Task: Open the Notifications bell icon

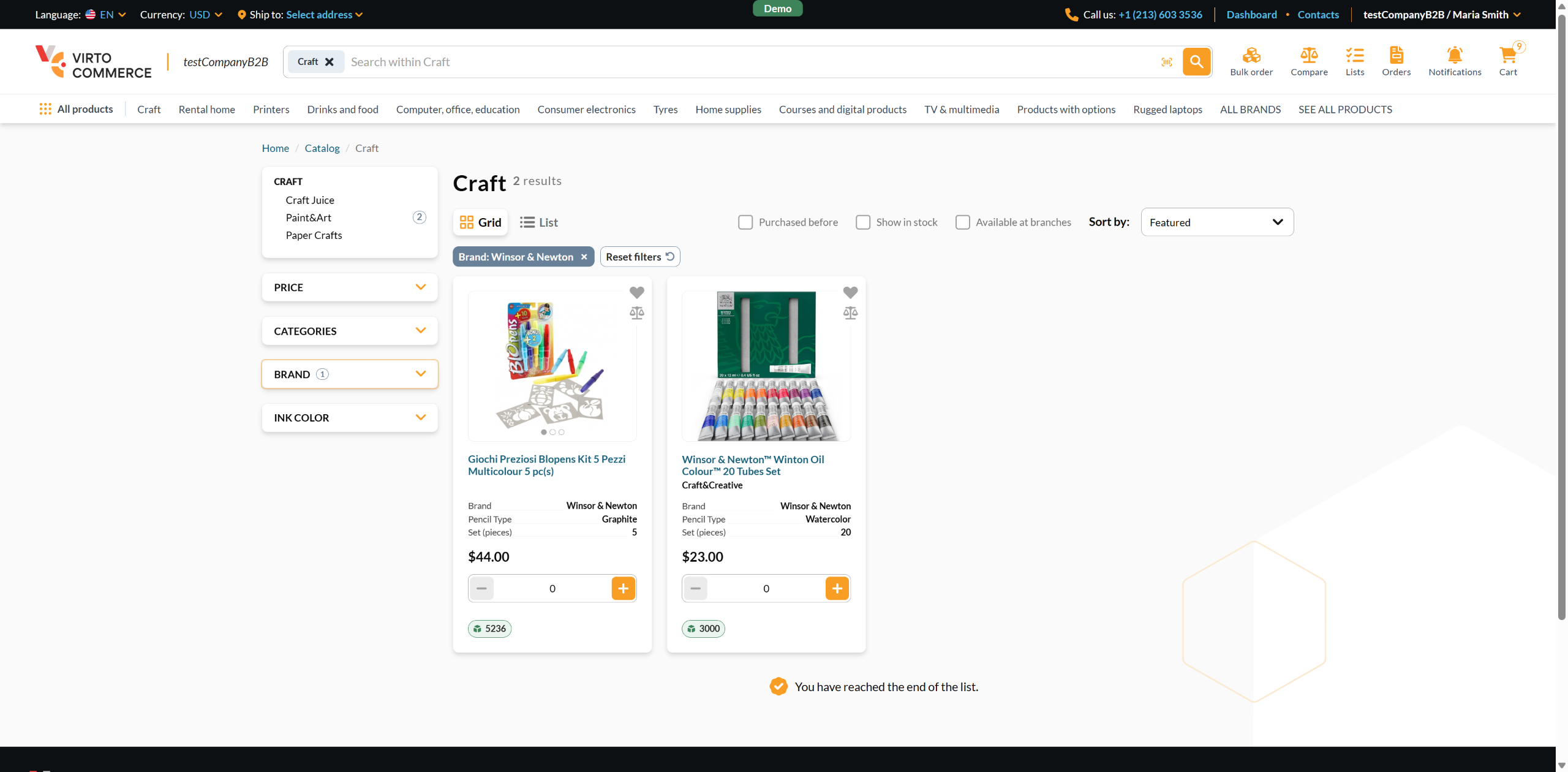Action: pos(1454,56)
